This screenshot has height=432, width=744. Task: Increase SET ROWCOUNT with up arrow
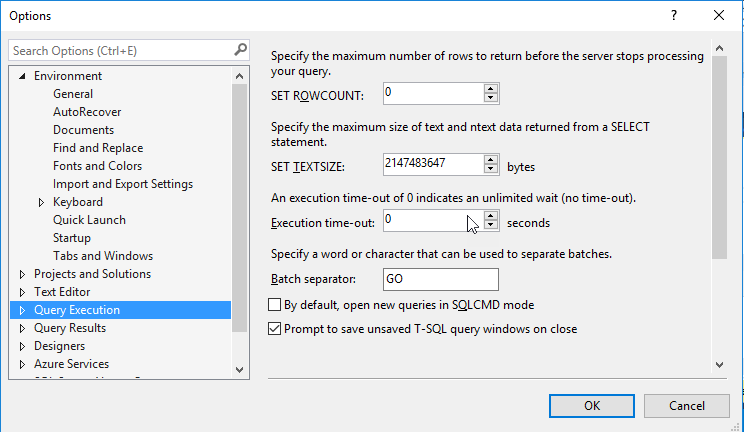[x=491, y=89]
